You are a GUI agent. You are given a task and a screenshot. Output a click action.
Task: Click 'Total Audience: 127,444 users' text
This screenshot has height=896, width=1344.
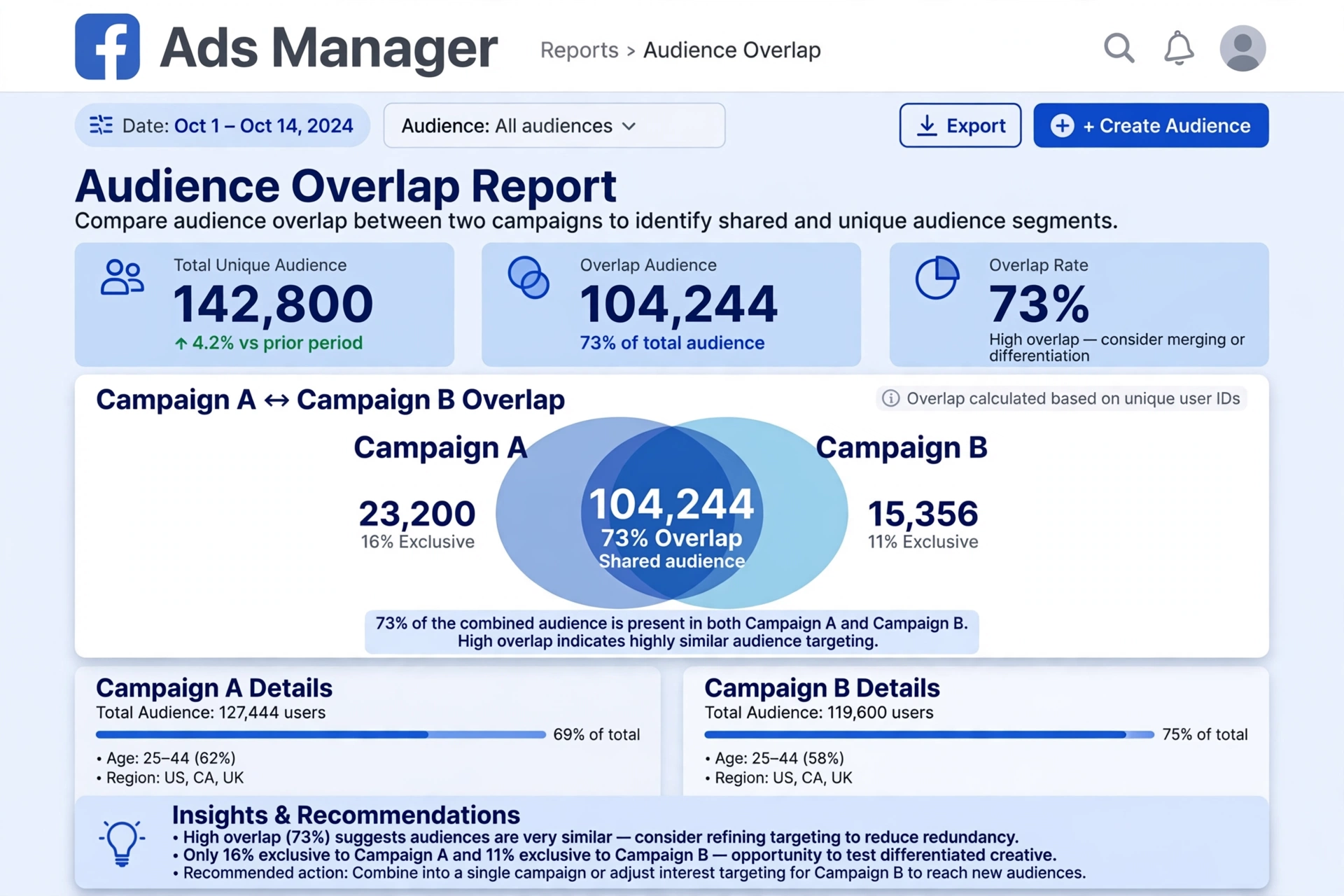point(211,713)
